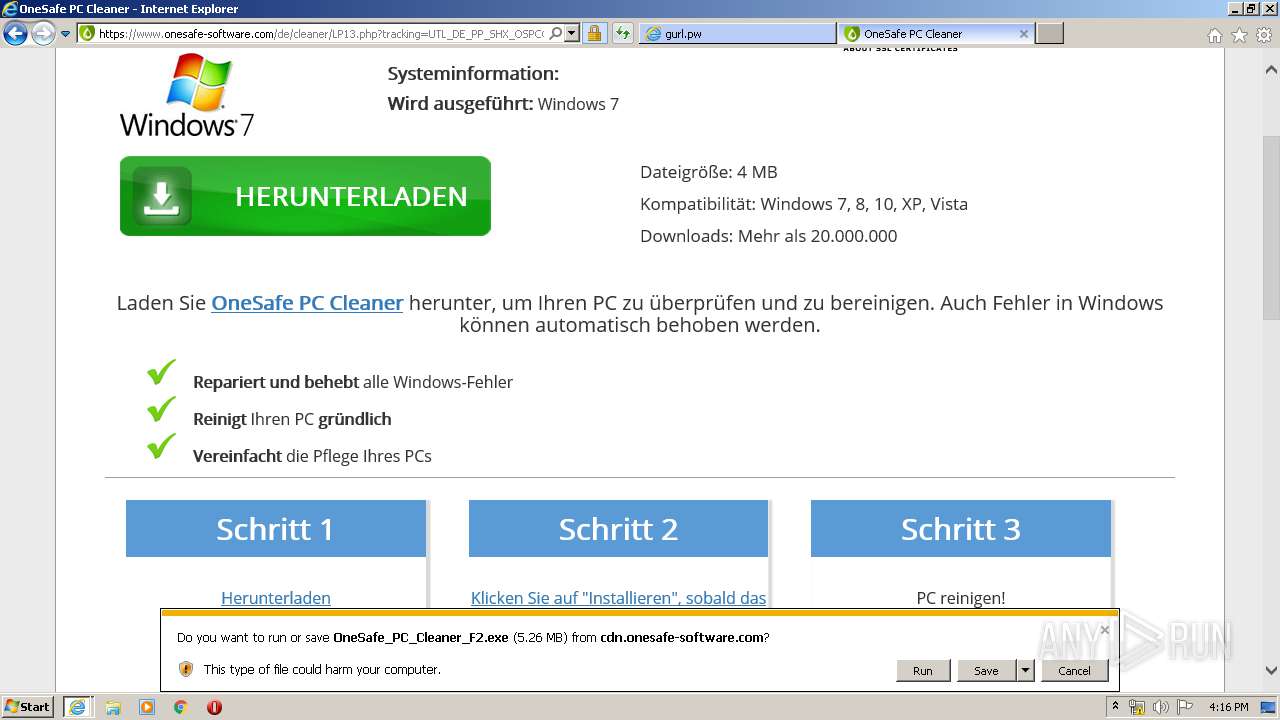Click the security lock icon

[x=594, y=33]
